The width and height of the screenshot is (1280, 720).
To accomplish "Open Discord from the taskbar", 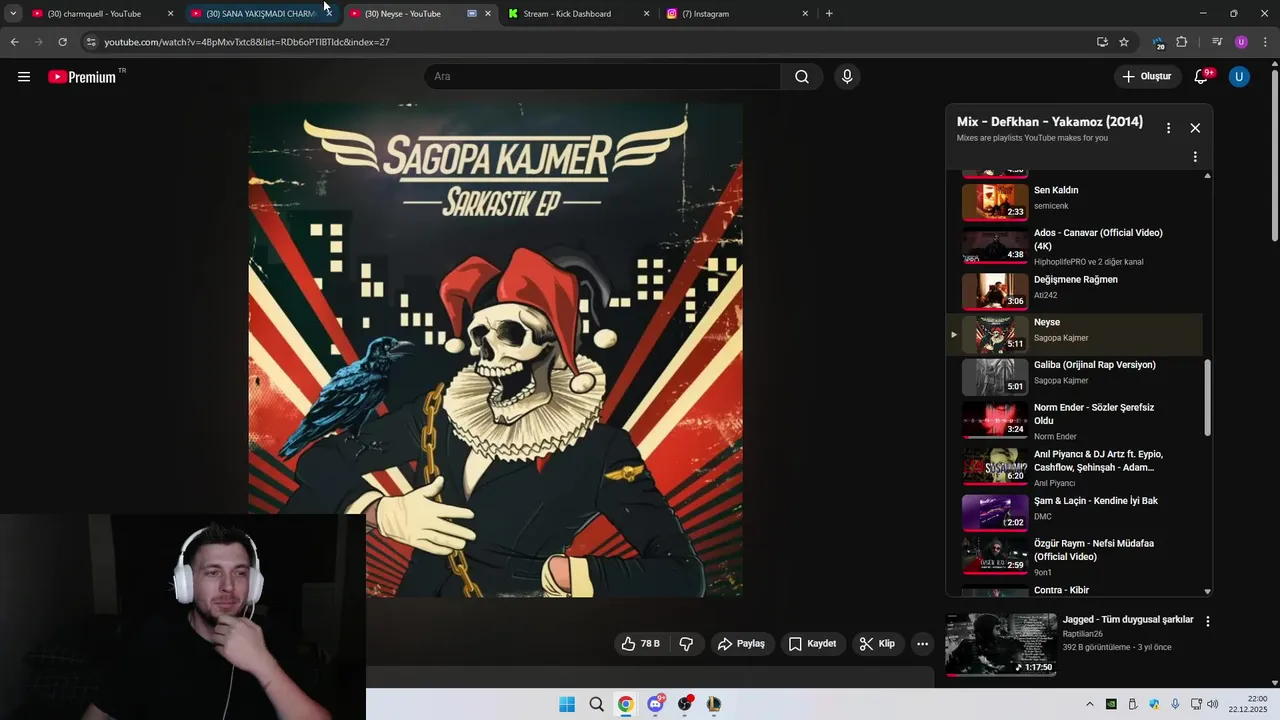I will point(655,704).
